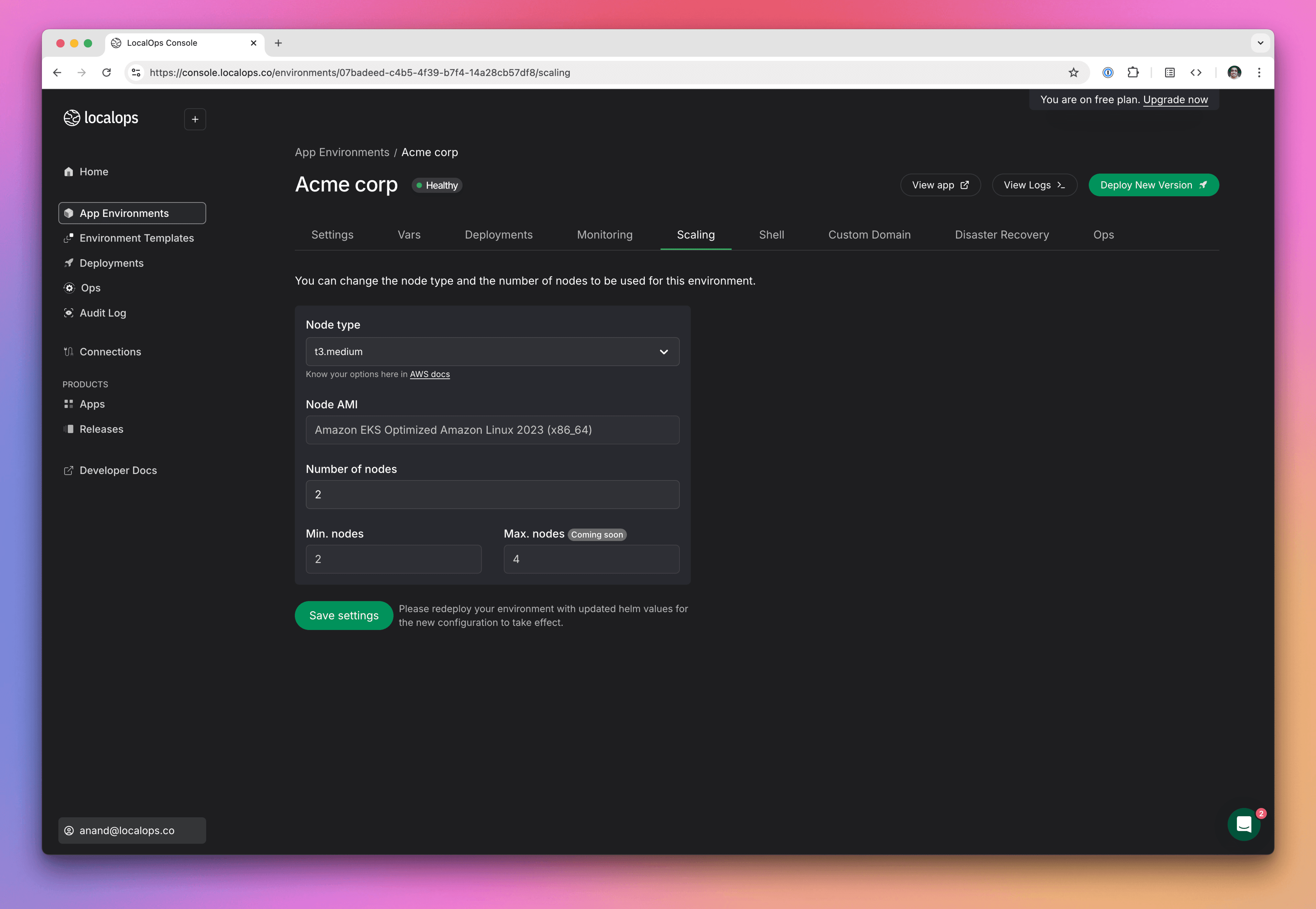Open Environment Templates sidebar item
Image resolution: width=1316 pixels, height=909 pixels.
click(136, 238)
